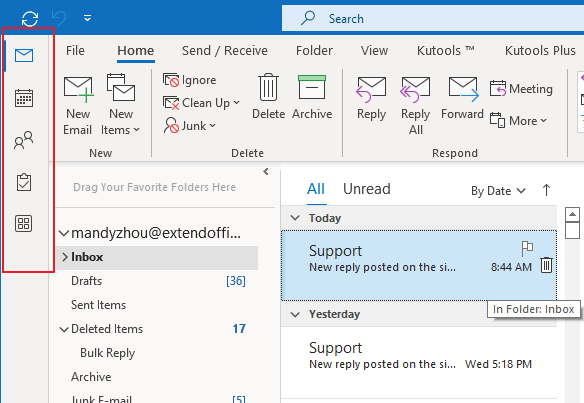Open the Clean Up dropdown
Viewport: 584px width, 403px height.
pyautogui.click(x=201, y=103)
